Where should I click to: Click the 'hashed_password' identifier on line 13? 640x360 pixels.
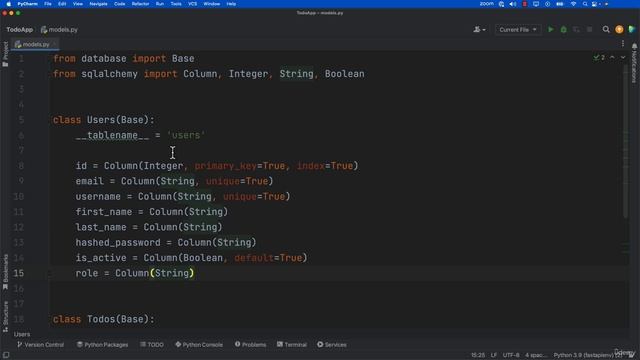pos(118,242)
